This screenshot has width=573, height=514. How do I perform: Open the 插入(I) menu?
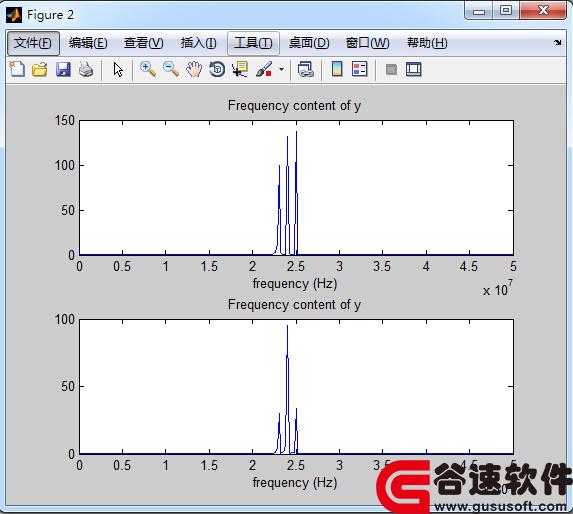pos(198,43)
